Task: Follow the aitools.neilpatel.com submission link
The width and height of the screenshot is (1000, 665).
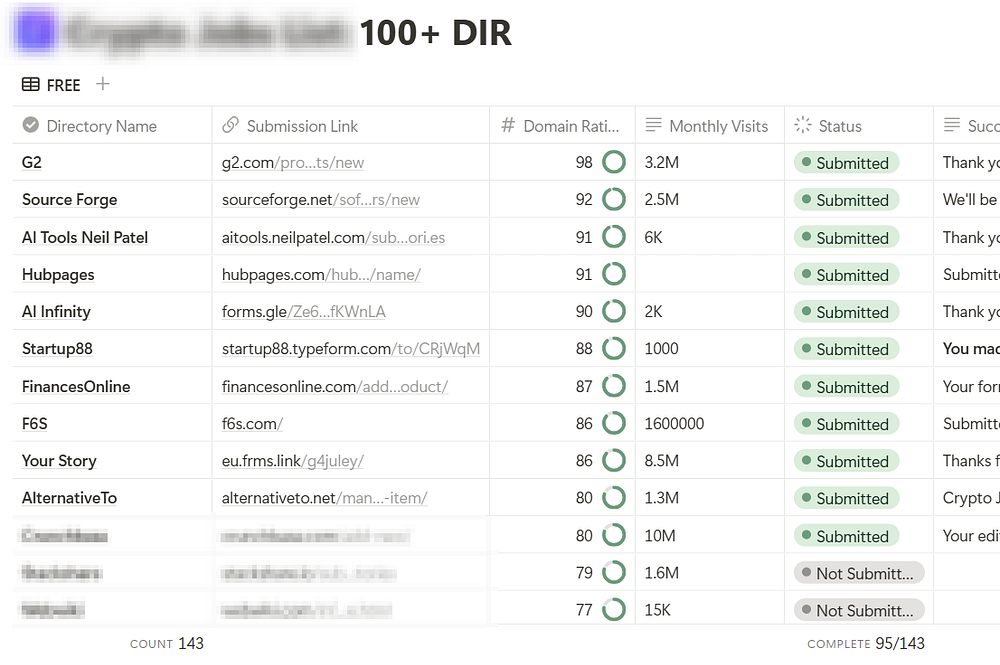Action: click(334, 237)
